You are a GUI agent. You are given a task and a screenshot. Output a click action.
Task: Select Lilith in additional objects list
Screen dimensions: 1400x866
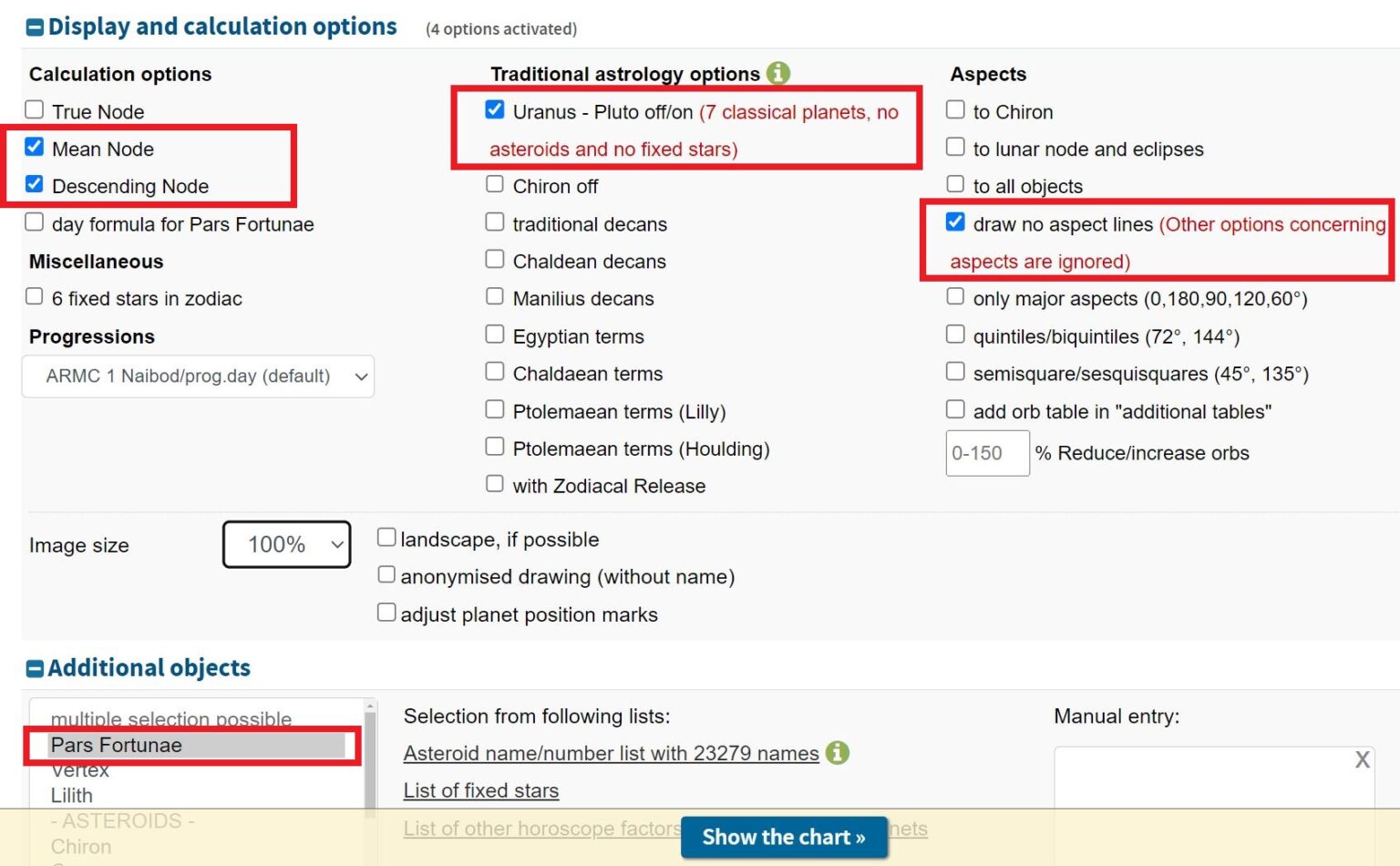(72, 795)
